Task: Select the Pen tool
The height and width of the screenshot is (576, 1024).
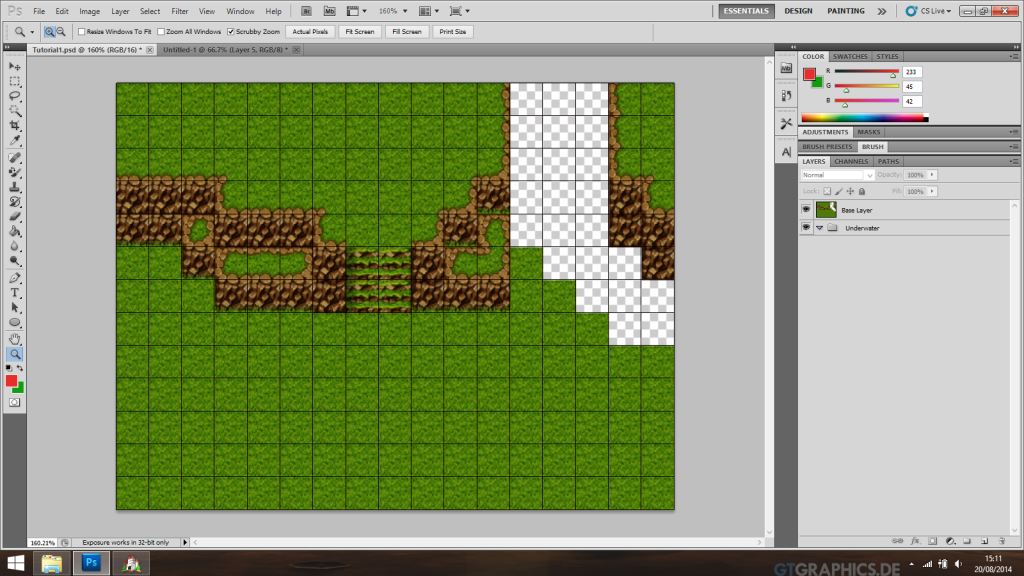Action: click(14, 278)
